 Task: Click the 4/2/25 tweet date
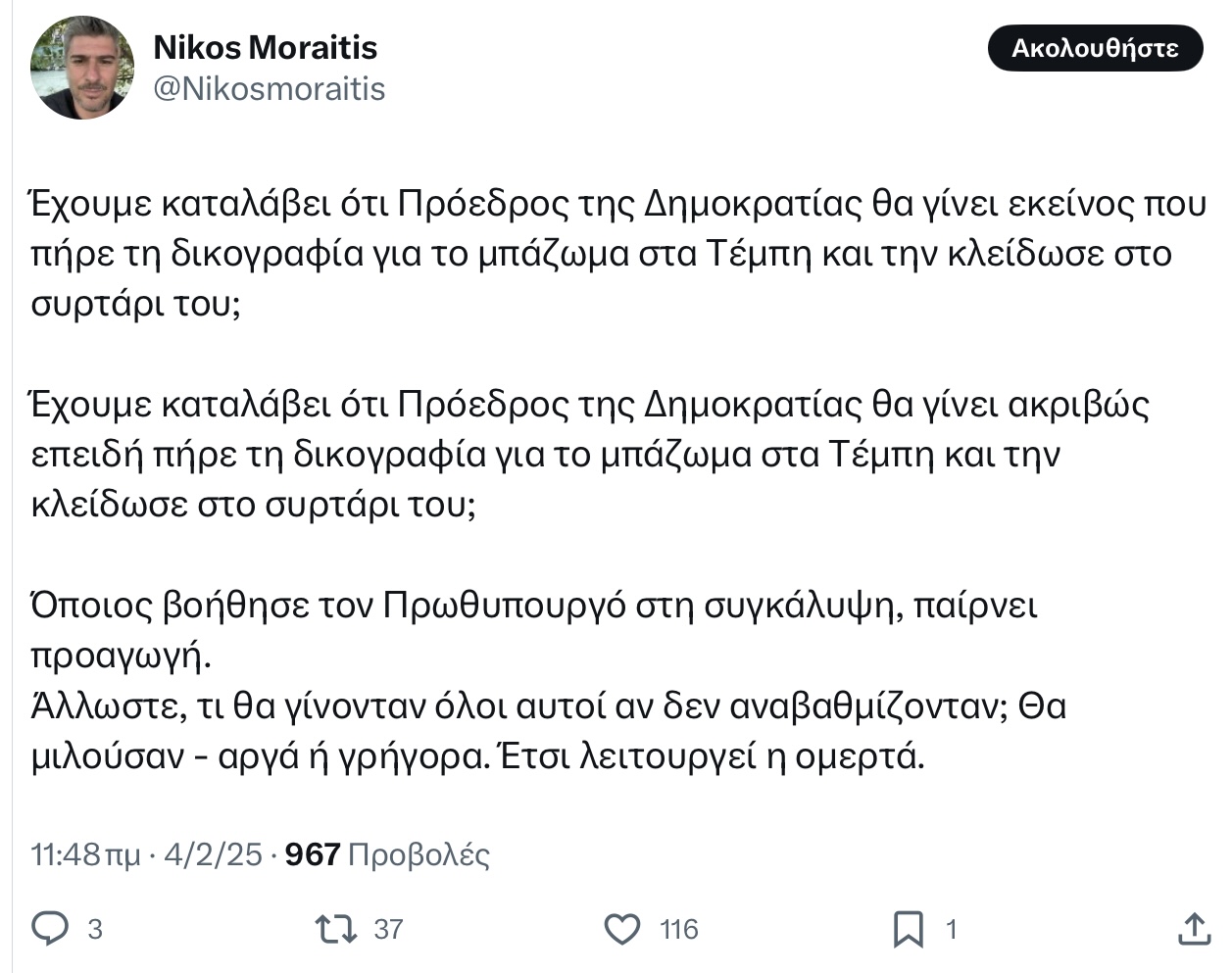point(213,854)
